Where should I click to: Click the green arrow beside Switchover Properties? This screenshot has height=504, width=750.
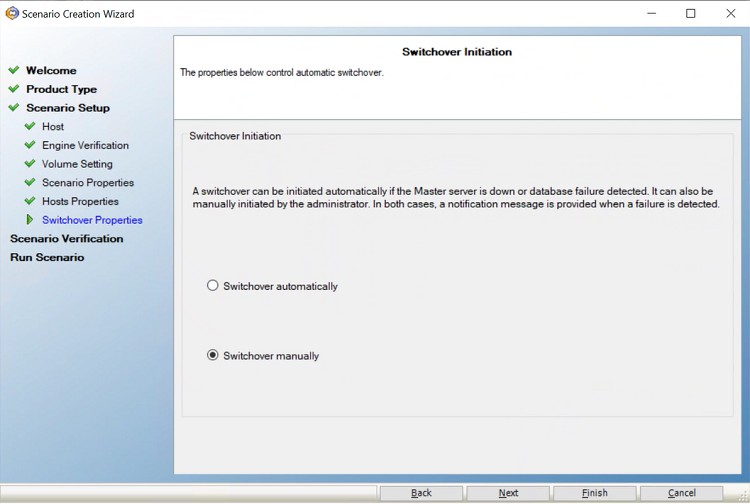coord(30,219)
